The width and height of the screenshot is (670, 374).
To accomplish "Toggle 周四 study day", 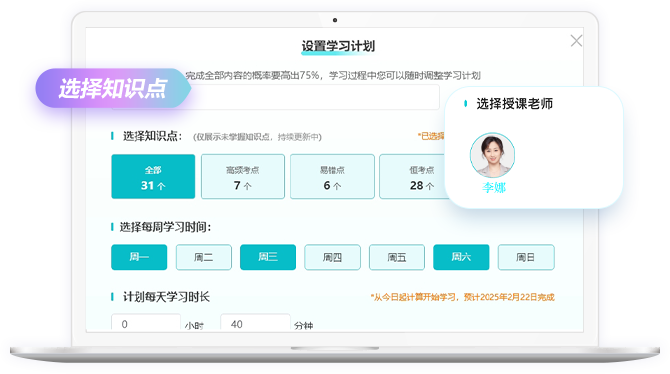I will tap(332, 257).
